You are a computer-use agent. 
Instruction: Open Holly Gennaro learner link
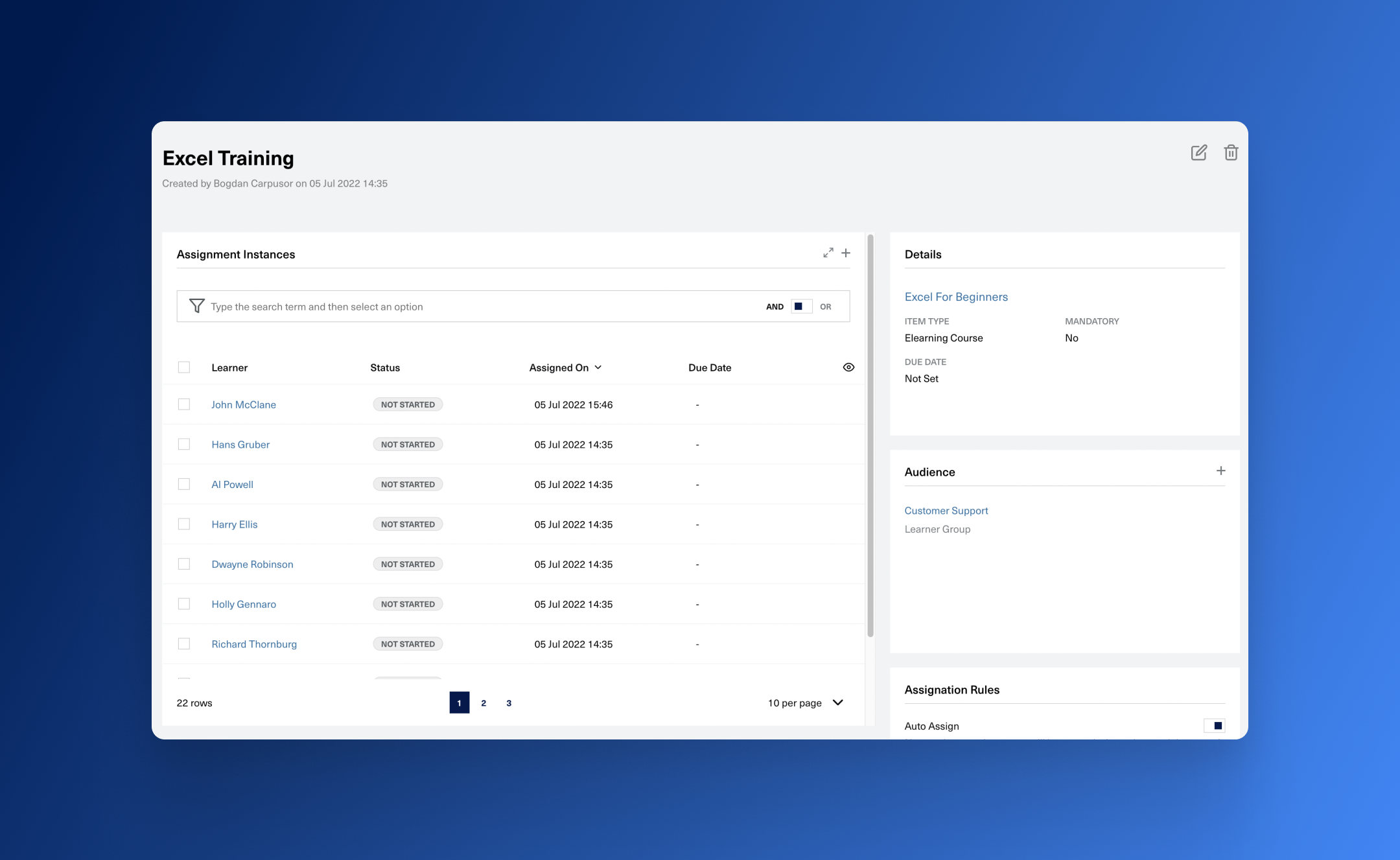(x=244, y=605)
